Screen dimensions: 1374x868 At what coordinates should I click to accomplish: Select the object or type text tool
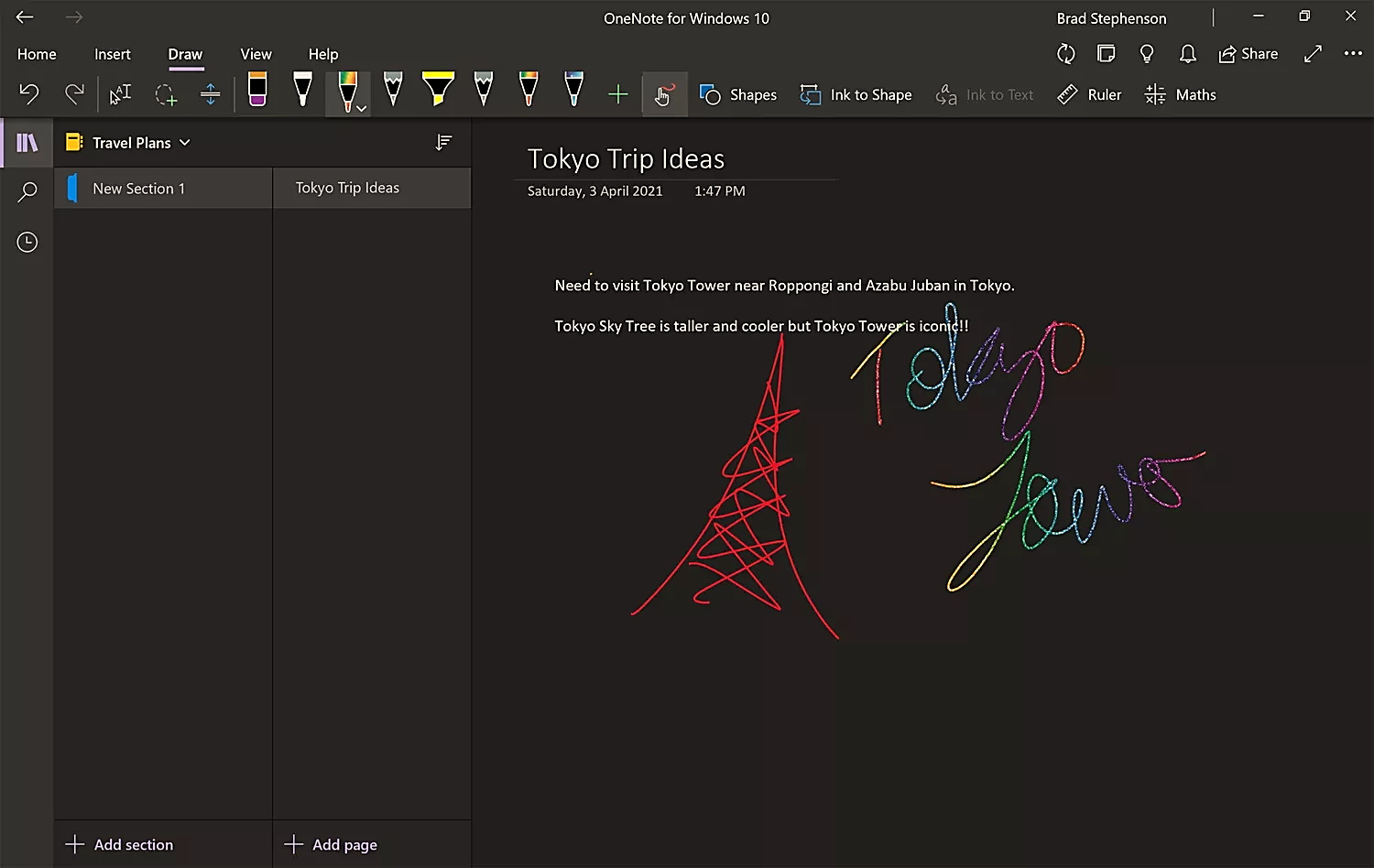click(x=121, y=93)
